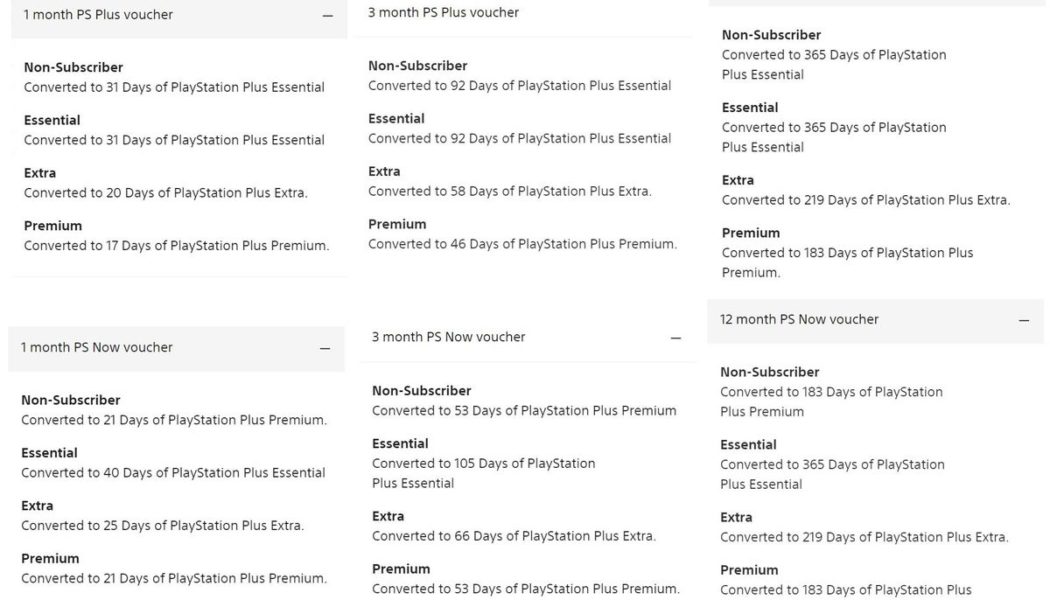
Task: Select the Non-Subscriber label under 3 month PS Now
Action: pyautogui.click(x=420, y=390)
